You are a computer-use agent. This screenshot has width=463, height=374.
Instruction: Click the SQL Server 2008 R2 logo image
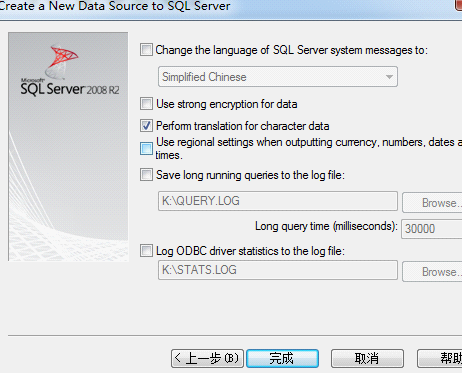point(68,147)
